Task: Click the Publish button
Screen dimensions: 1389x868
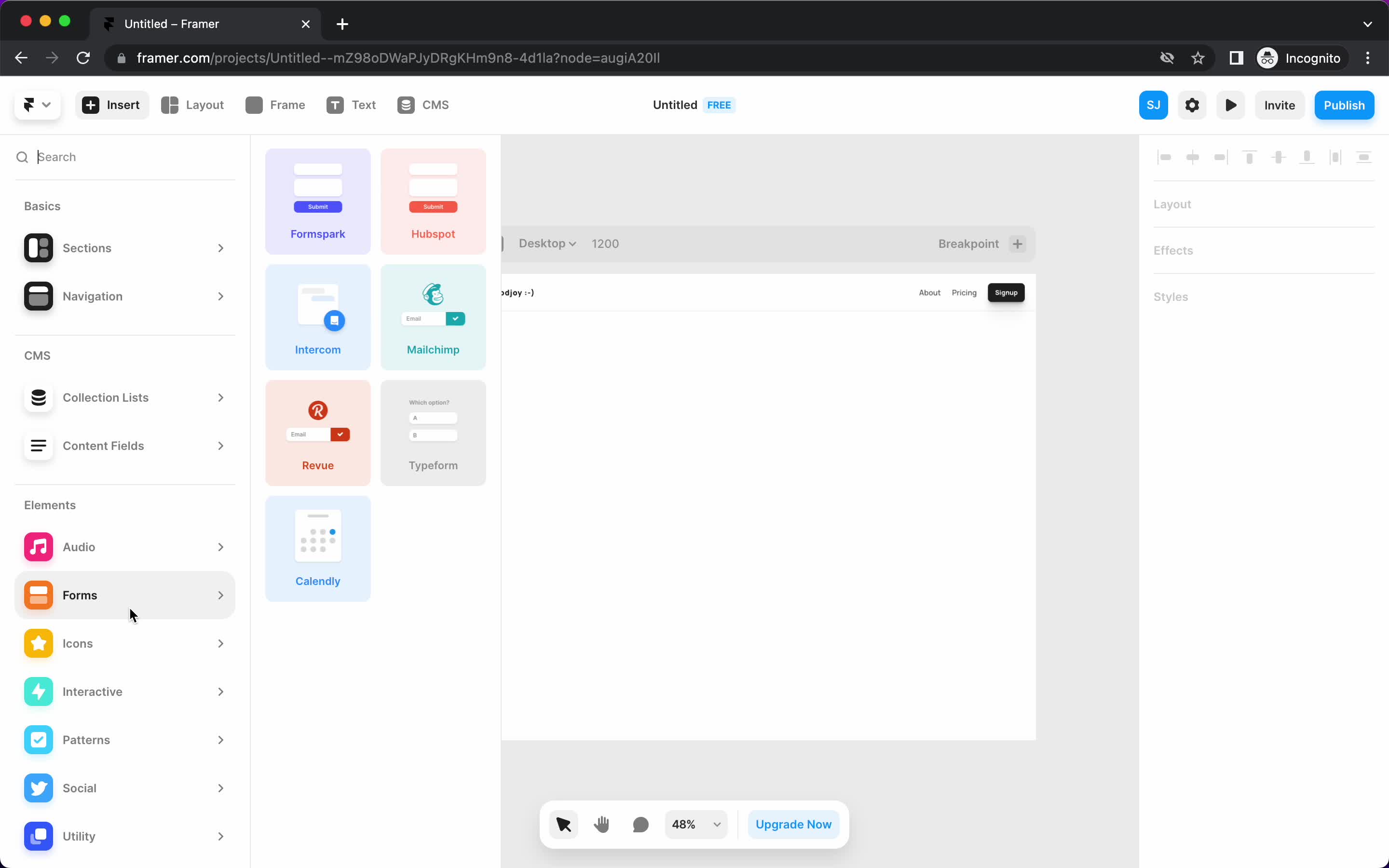Action: click(1344, 105)
